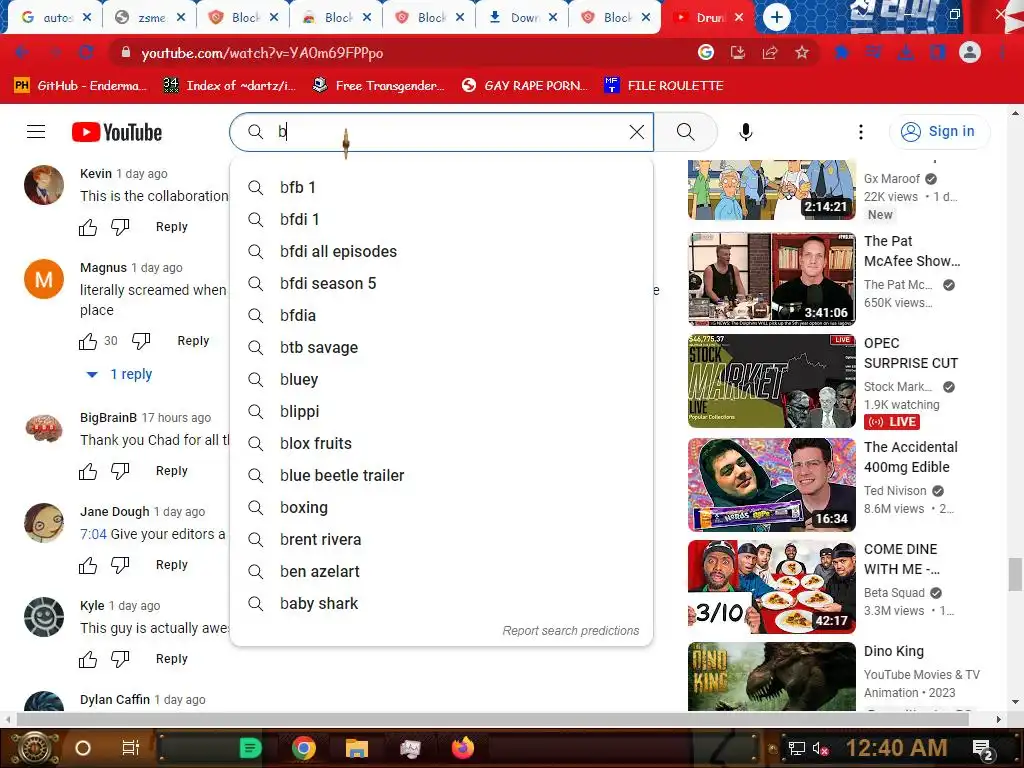Screen dimensions: 1024x768
Task: Select suggestion 'bfdi all episodes'
Action: (x=441, y=251)
